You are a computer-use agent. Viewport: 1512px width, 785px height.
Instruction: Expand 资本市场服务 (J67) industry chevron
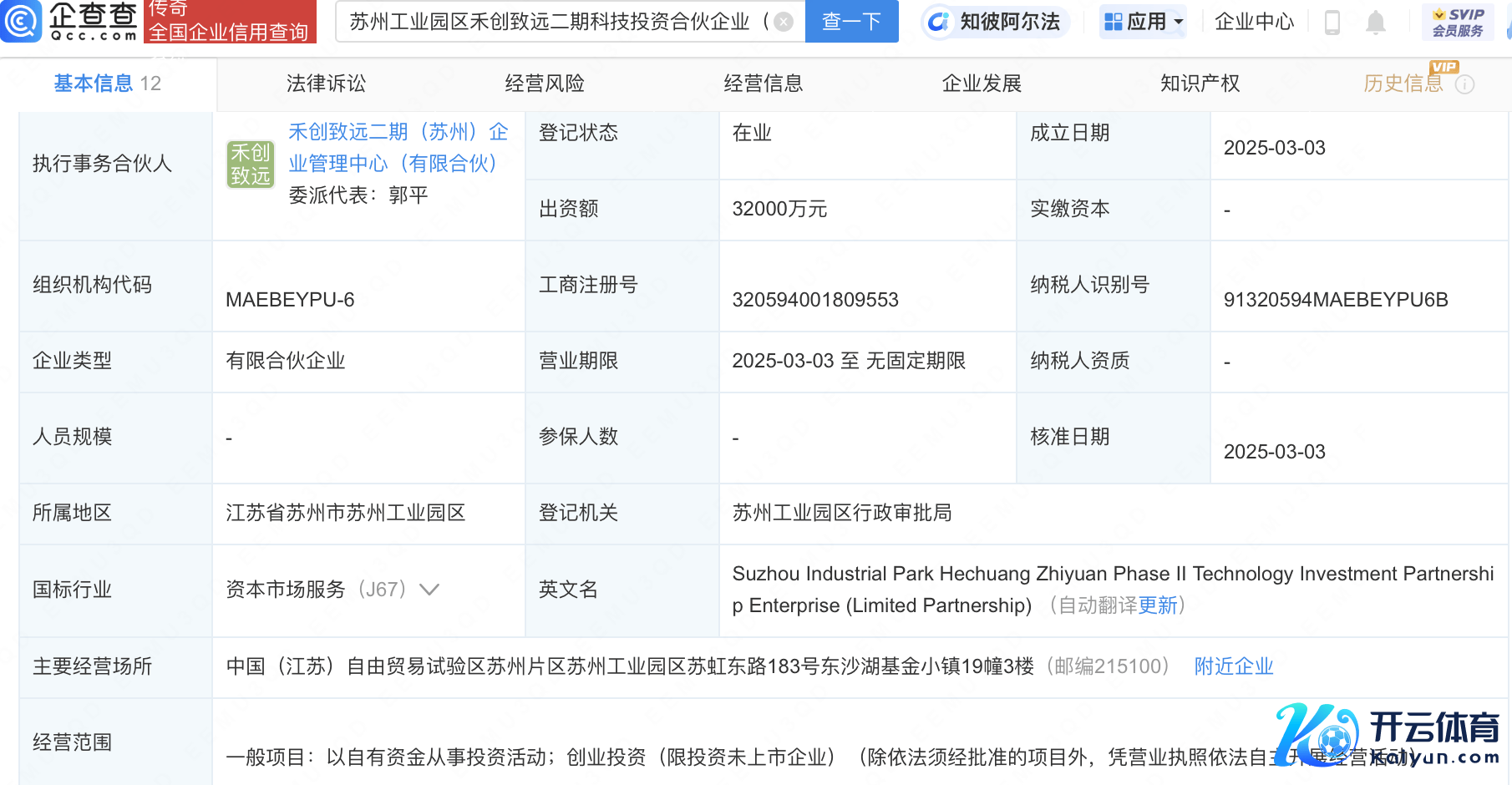click(429, 590)
